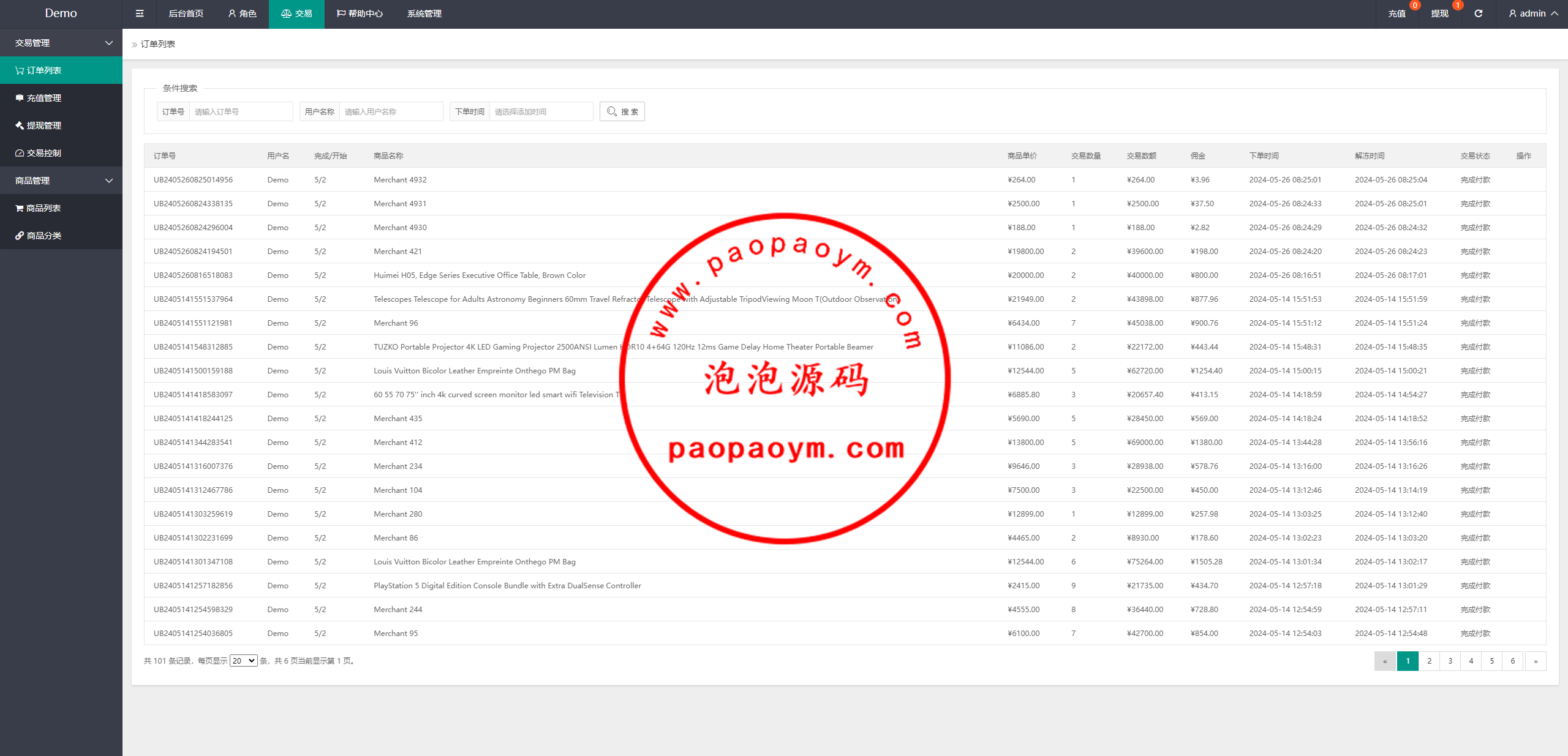Expand the admin user menu
The height and width of the screenshot is (756, 1568).
pos(1533,13)
